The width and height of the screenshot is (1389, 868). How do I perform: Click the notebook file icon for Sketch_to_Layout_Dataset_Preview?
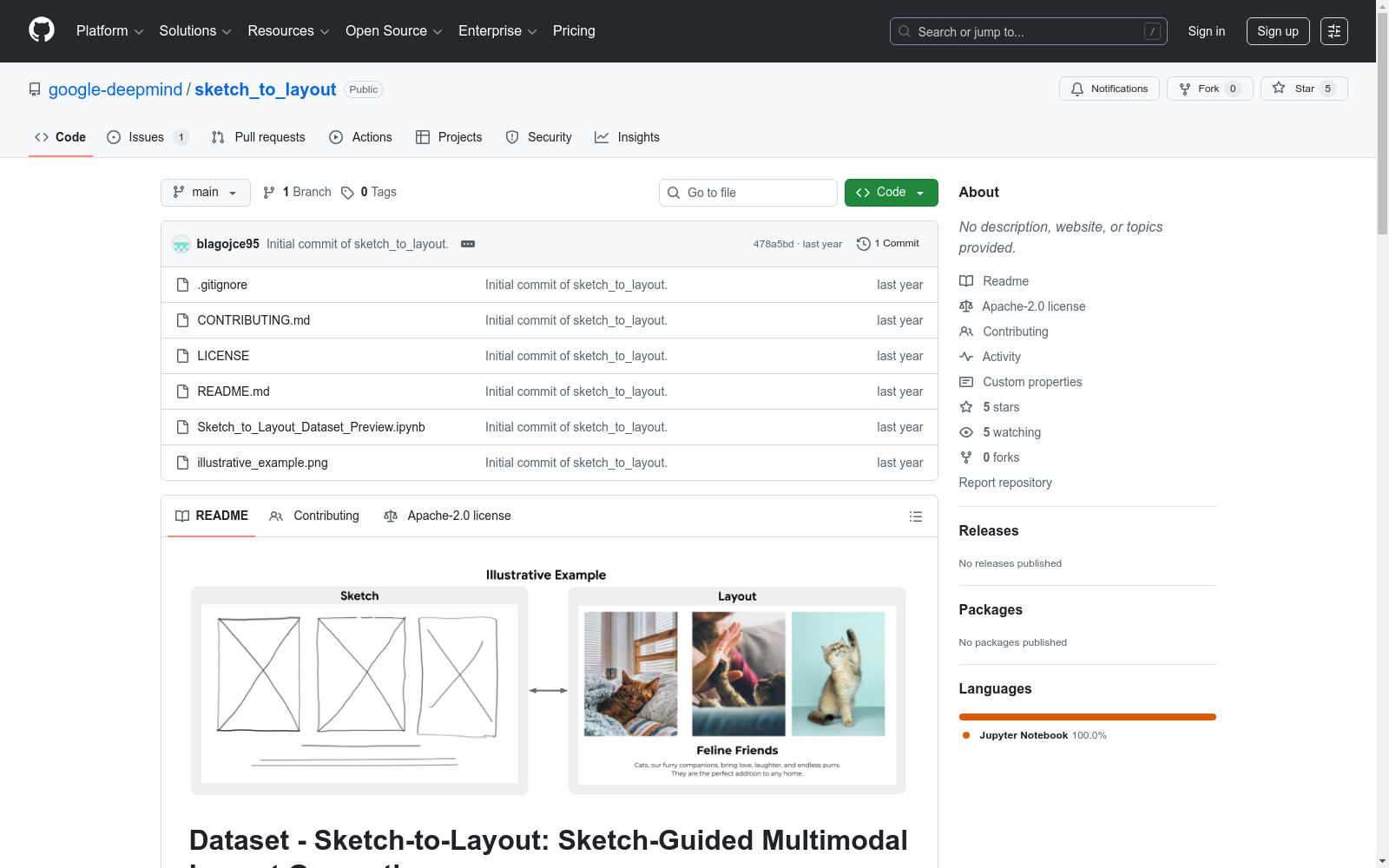tap(182, 427)
